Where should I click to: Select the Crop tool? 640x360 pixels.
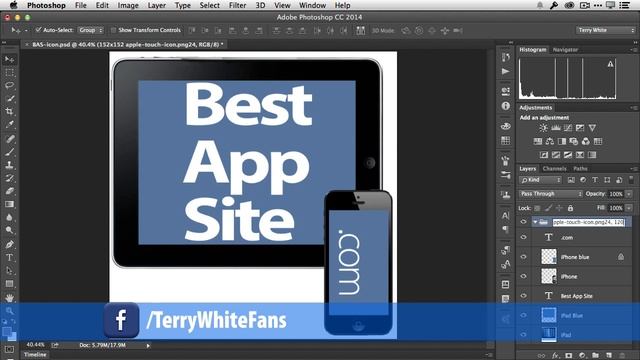pyautogui.click(x=9, y=111)
